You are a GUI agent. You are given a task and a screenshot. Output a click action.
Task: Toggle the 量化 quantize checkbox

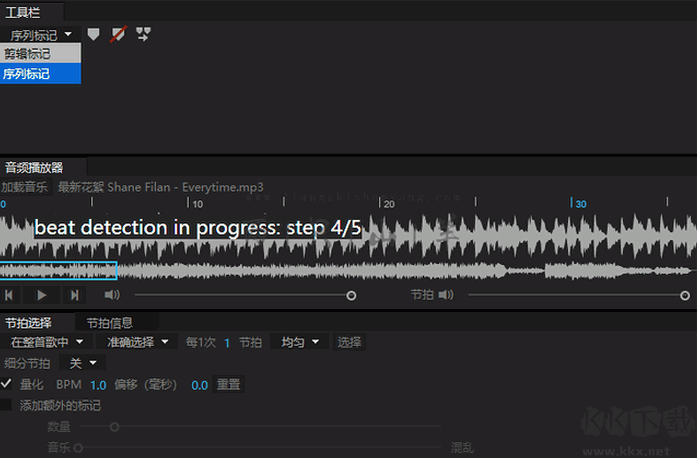tap(6, 383)
